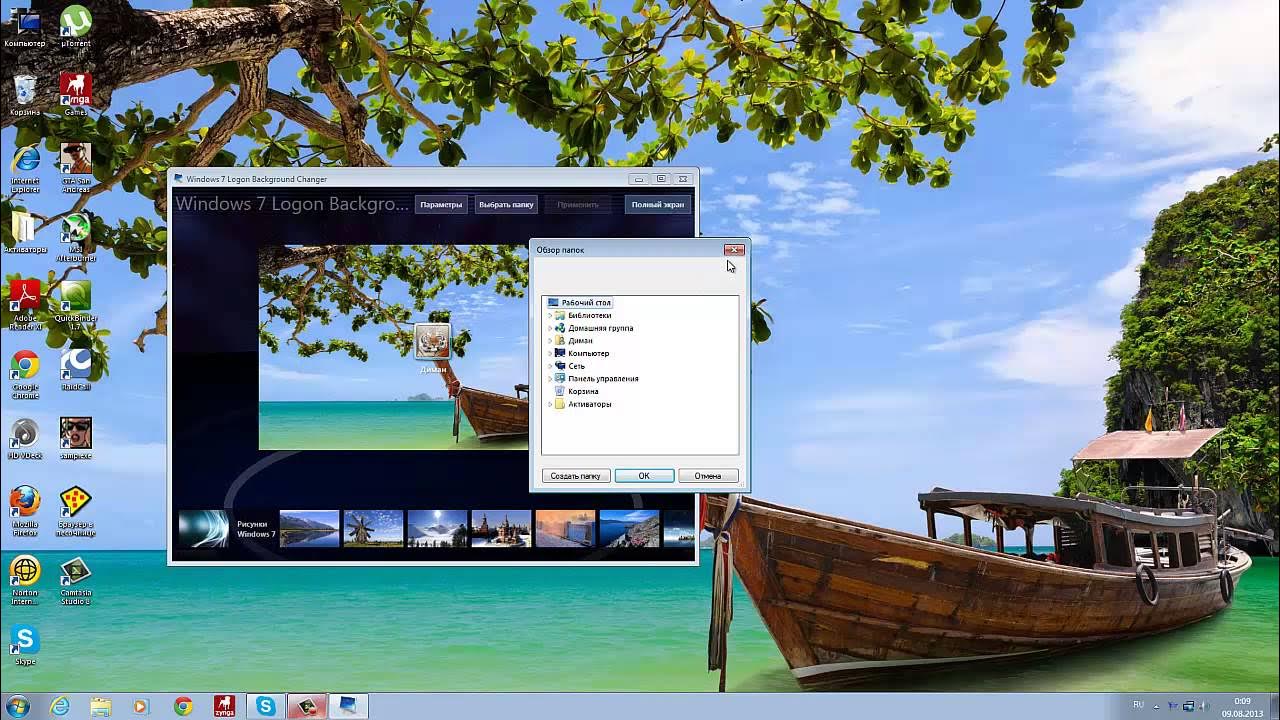
Task: Open the Zynga Games desktop shortcut
Action: [x=76, y=94]
